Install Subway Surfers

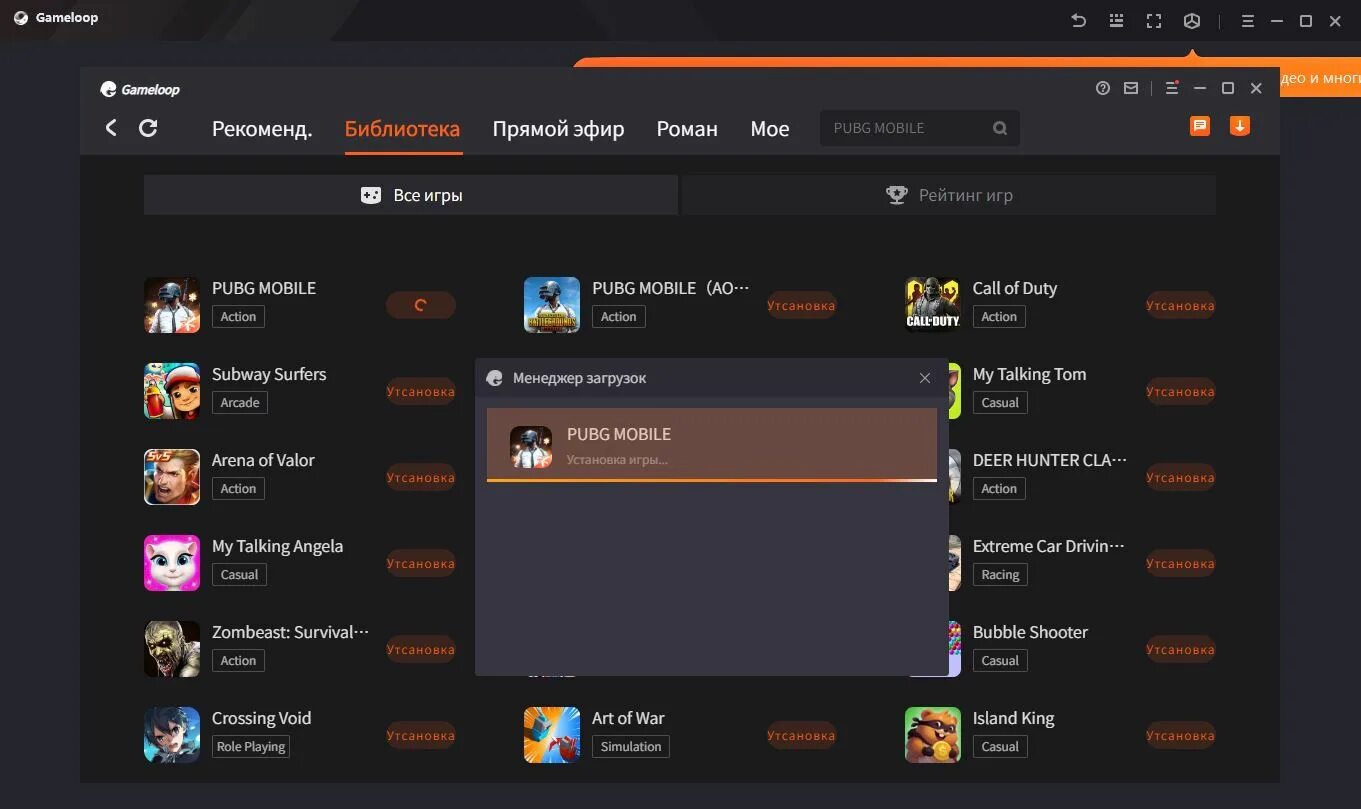point(421,392)
